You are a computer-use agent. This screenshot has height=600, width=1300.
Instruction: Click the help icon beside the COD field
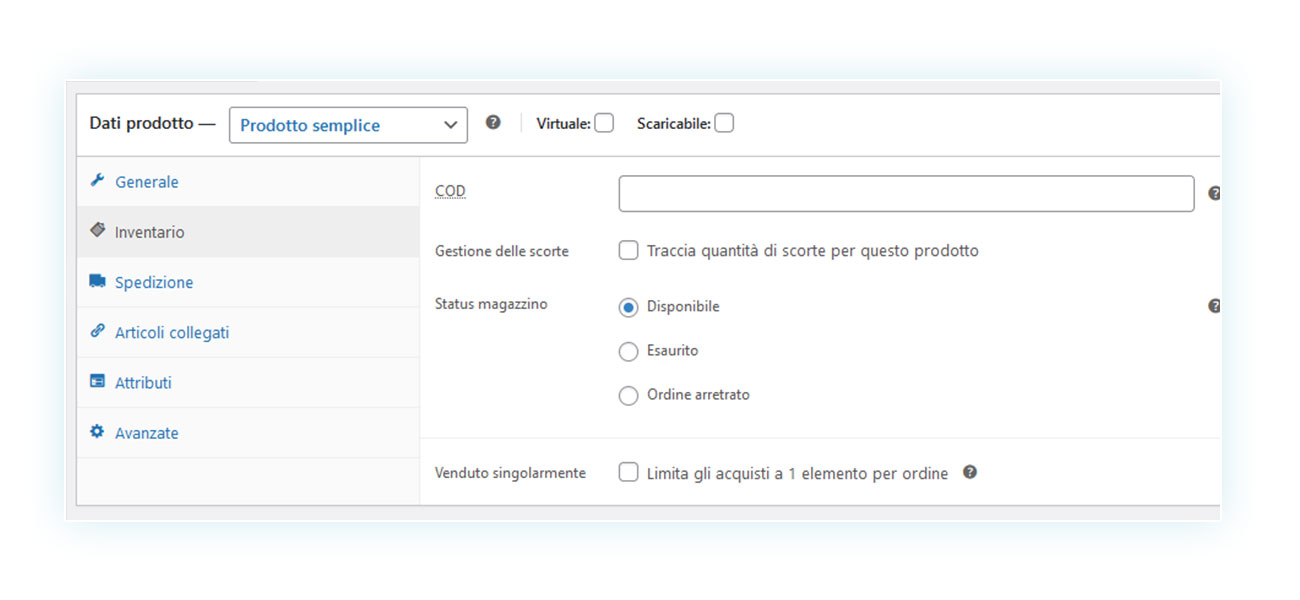(x=1214, y=194)
